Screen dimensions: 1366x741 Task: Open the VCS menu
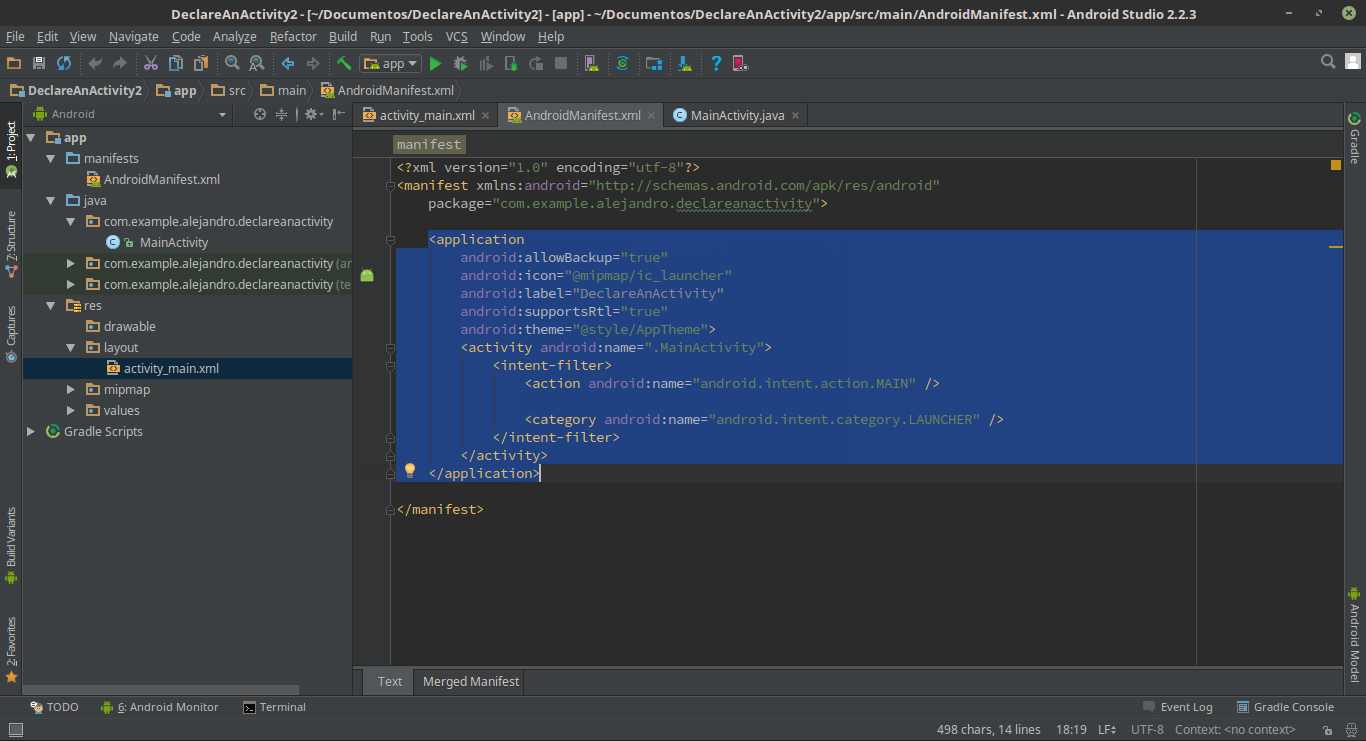coord(456,36)
